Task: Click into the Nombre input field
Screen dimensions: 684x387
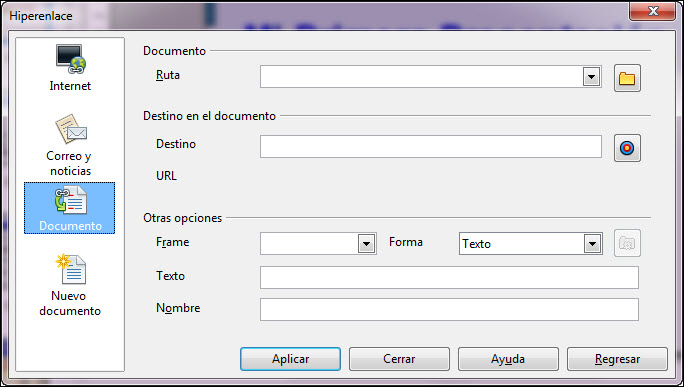Action: tap(449, 309)
